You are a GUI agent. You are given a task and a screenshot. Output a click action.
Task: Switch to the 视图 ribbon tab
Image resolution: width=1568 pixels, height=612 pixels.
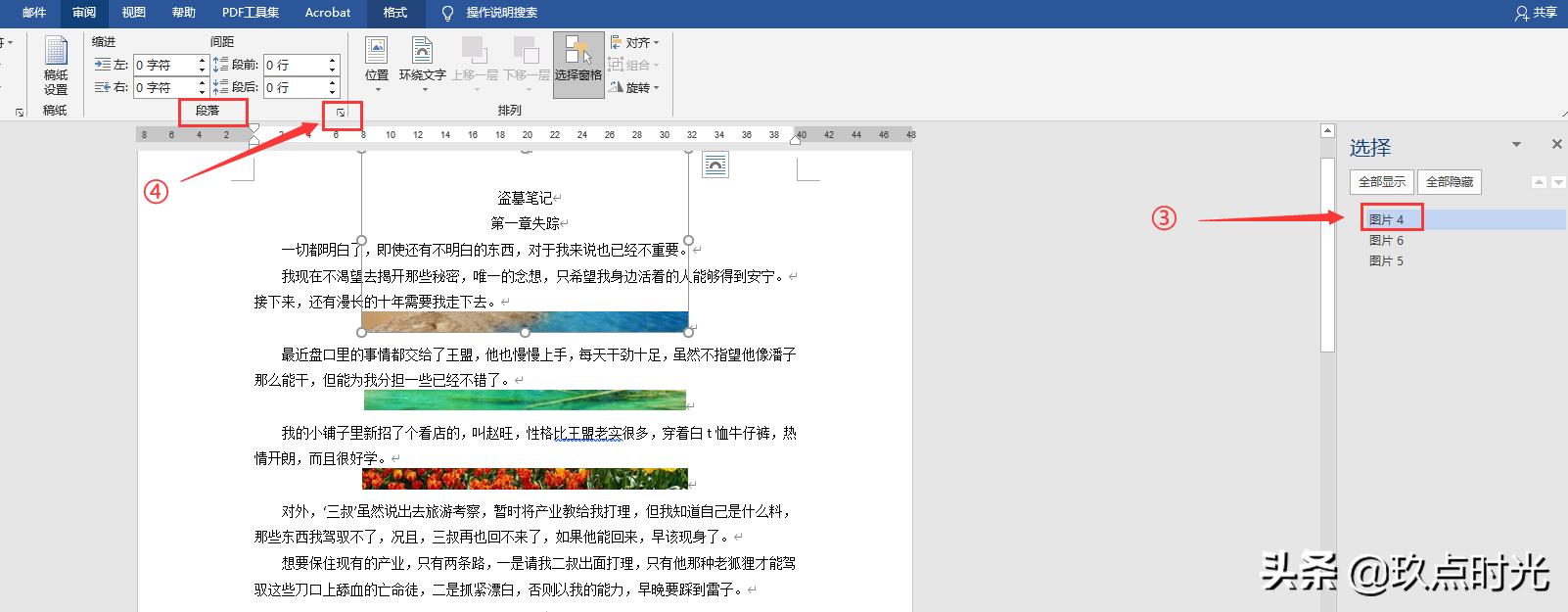click(134, 13)
